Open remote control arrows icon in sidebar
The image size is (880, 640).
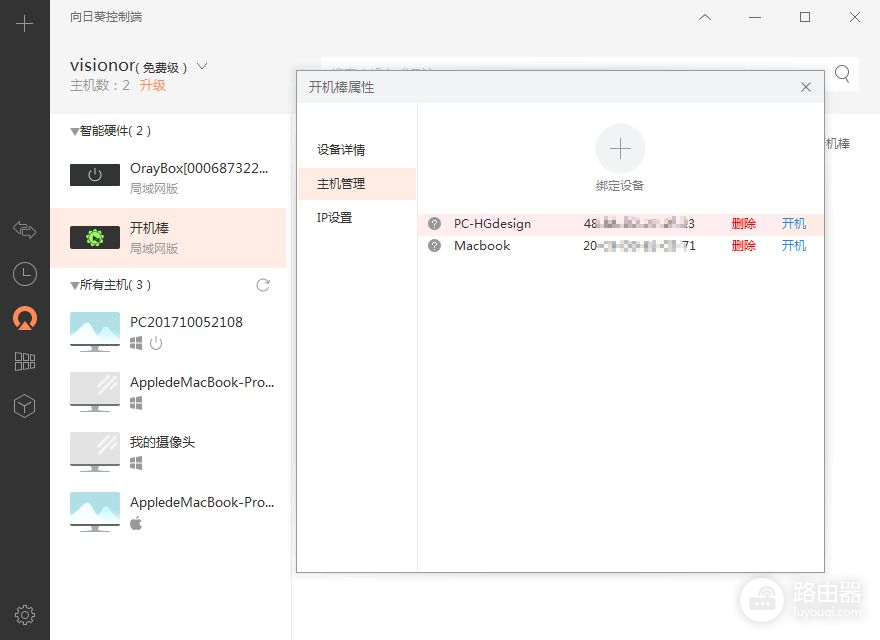click(x=25, y=230)
